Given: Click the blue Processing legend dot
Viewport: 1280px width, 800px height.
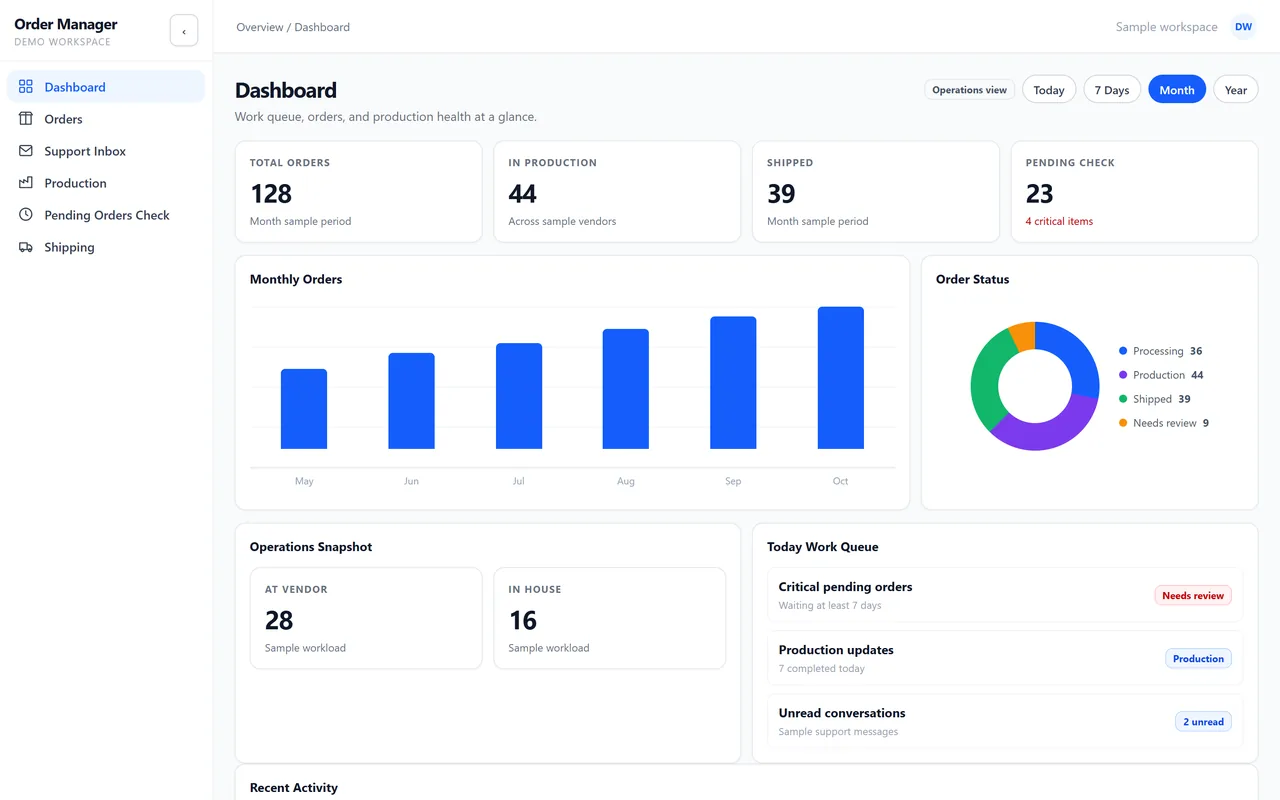Looking at the screenshot, I should click(x=1123, y=351).
